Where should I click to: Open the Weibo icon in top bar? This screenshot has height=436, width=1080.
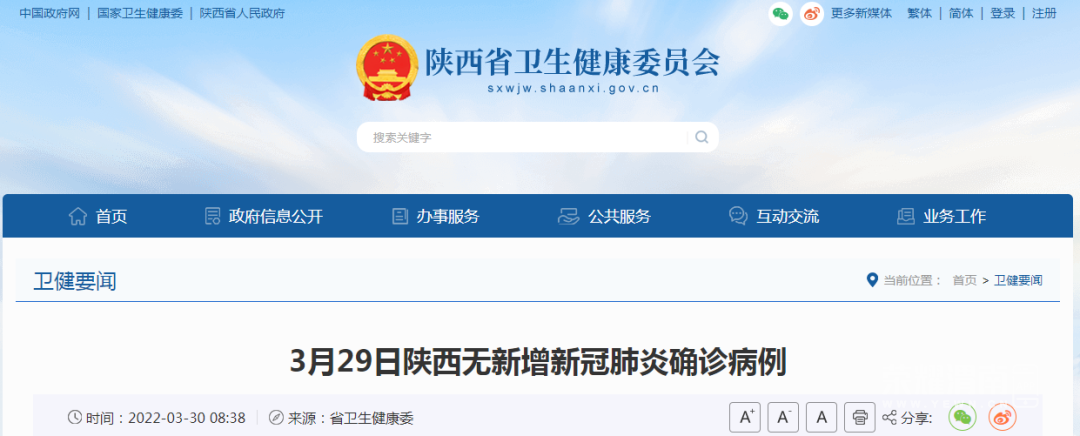coord(812,14)
